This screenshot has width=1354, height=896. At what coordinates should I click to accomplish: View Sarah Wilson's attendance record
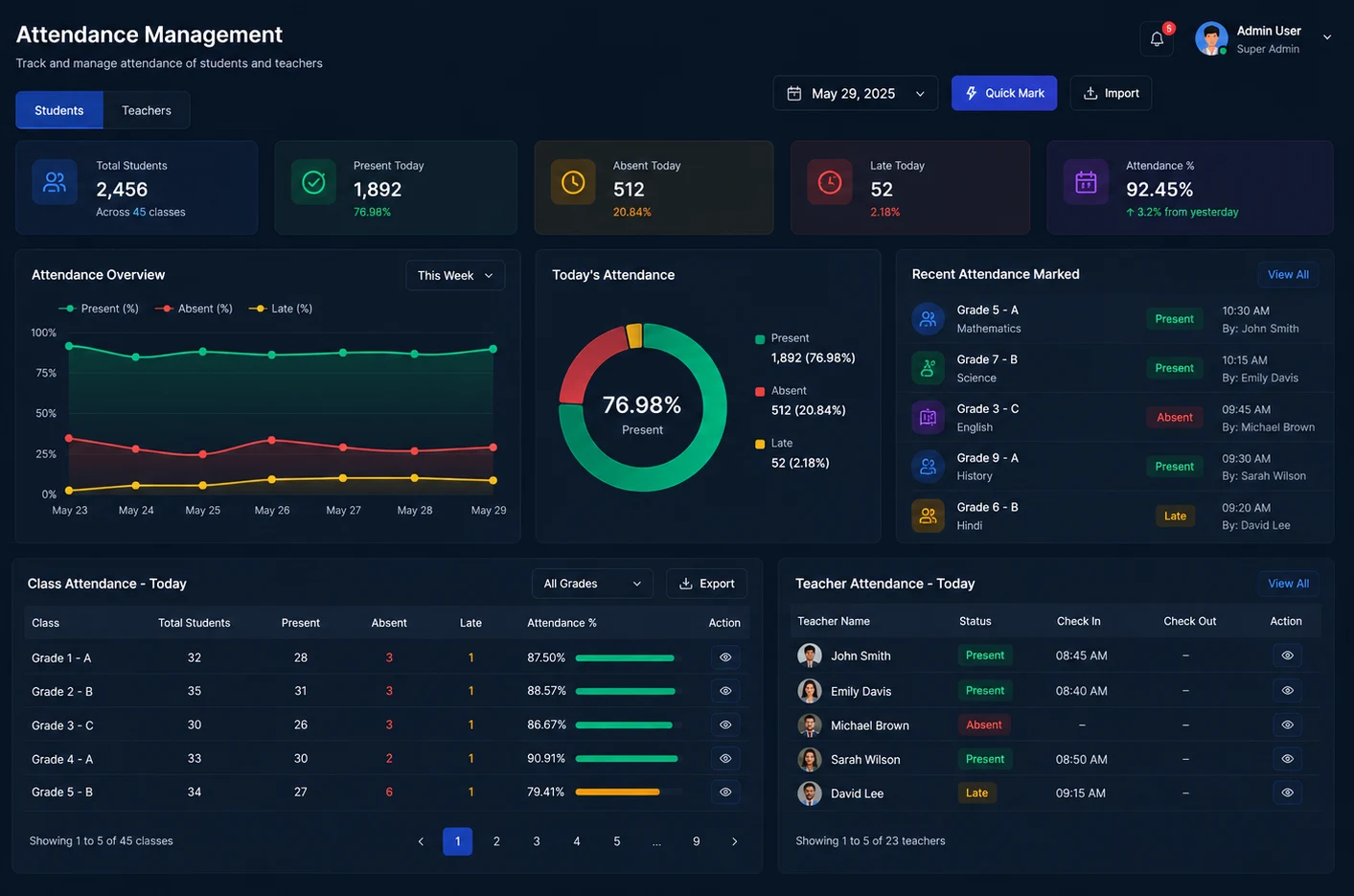tap(1287, 758)
